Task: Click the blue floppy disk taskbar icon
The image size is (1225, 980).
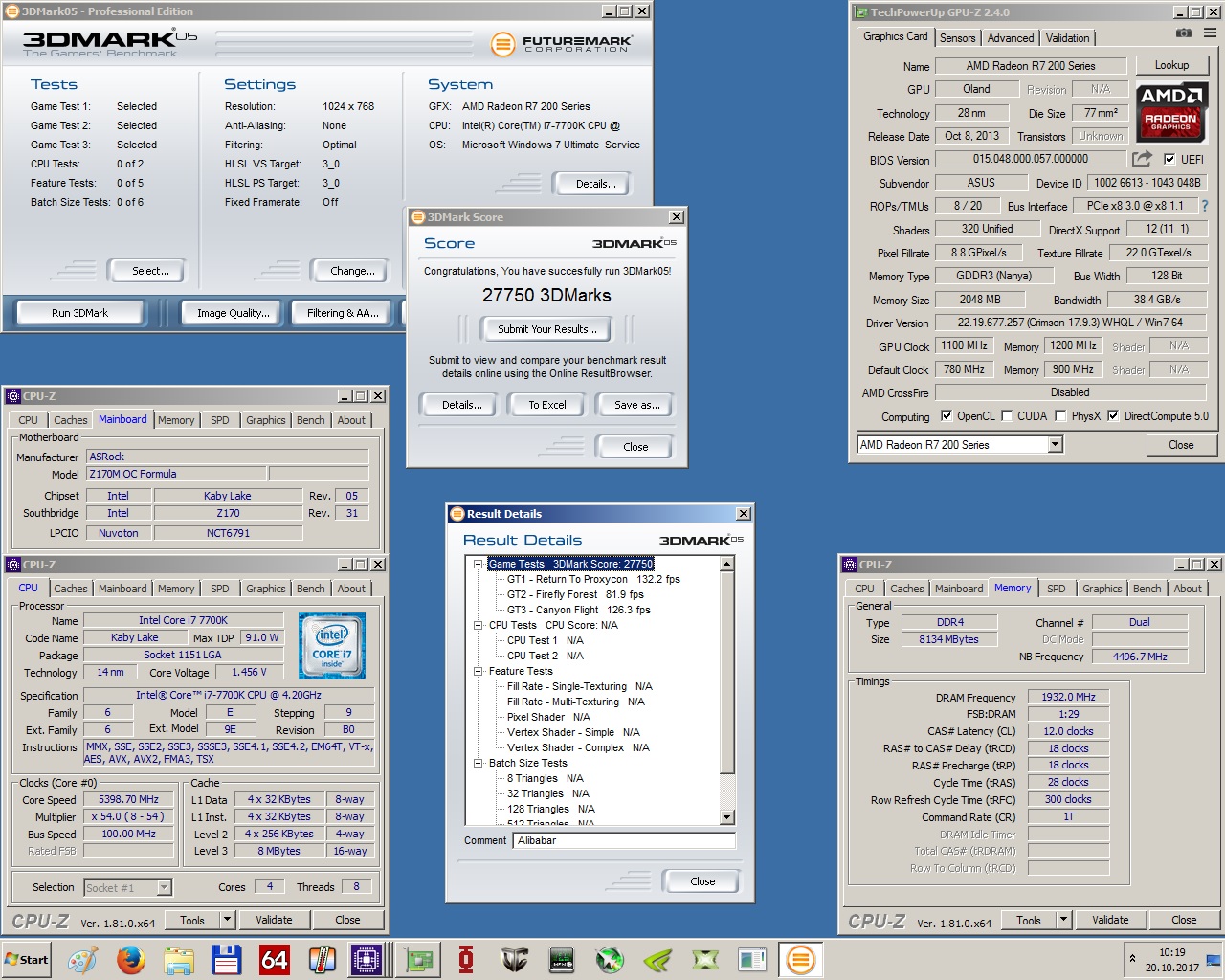Action: (x=226, y=960)
